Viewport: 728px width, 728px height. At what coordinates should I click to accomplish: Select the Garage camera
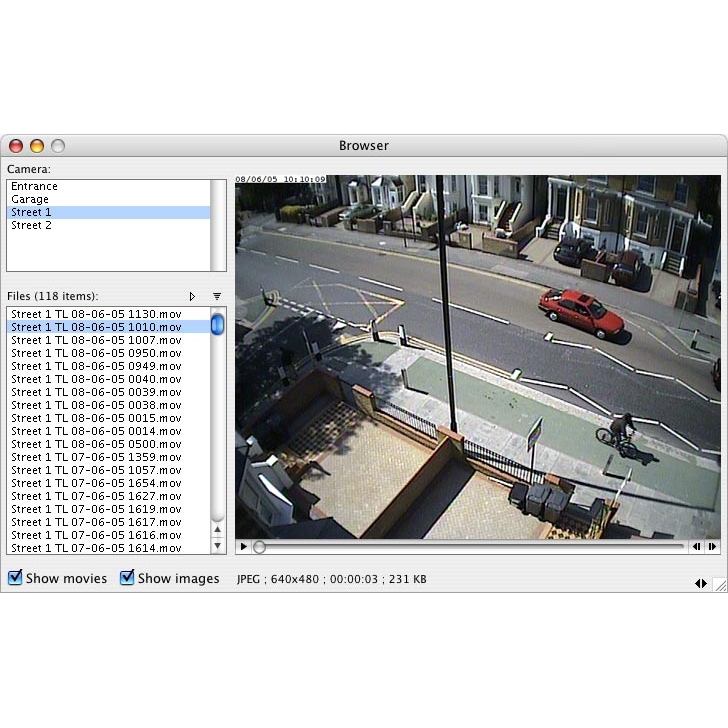tap(30, 199)
